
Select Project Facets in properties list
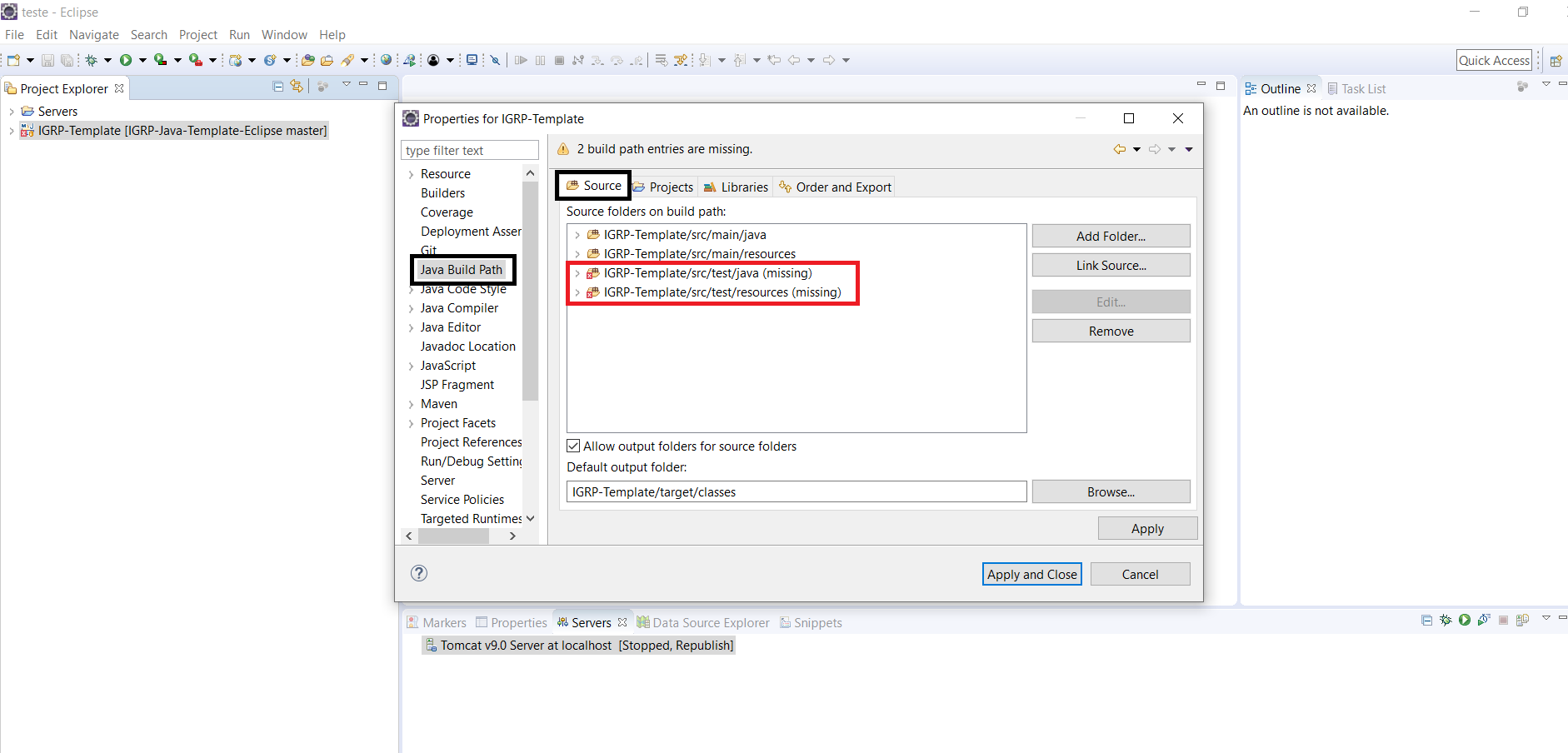click(x=458, y=423)
